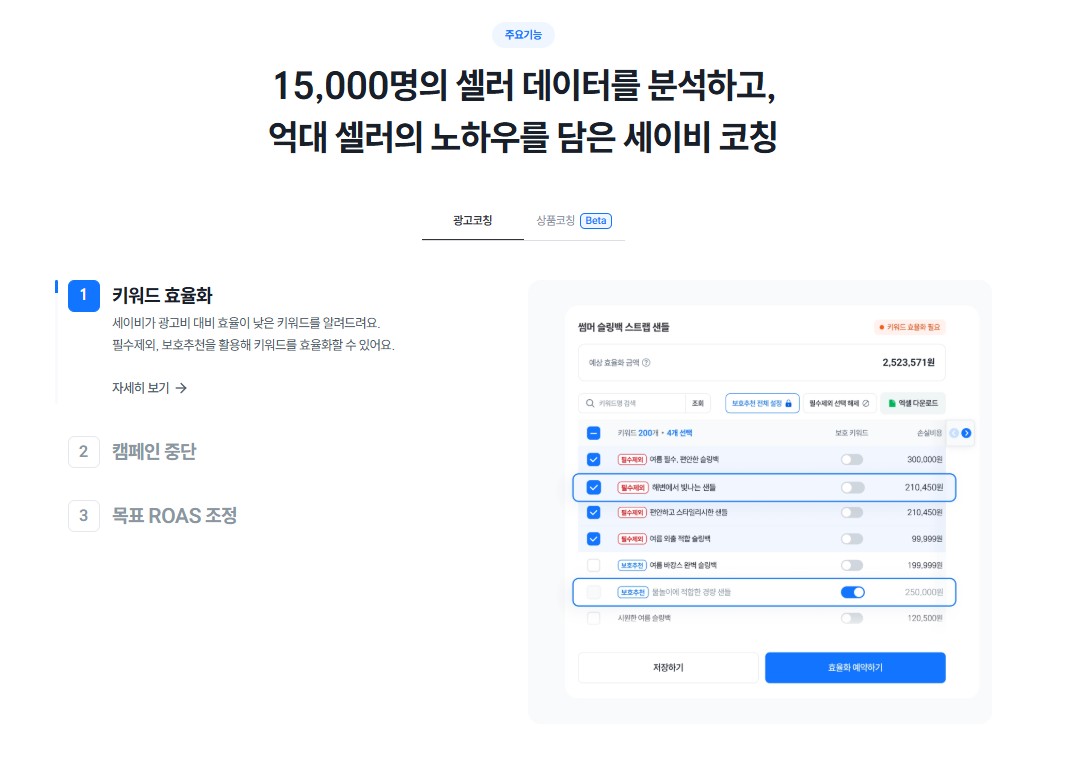Collapse step 1 키워드 효율화 section
The height and width of the screenshot is (759, 1077).
tap(141, 295)
